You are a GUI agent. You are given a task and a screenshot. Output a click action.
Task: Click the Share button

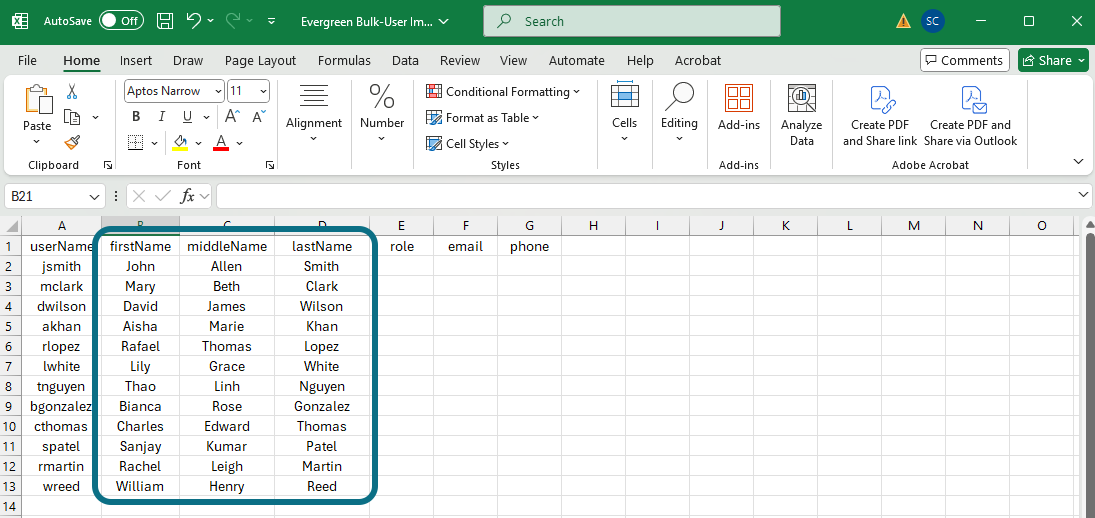pos(1053,60)
